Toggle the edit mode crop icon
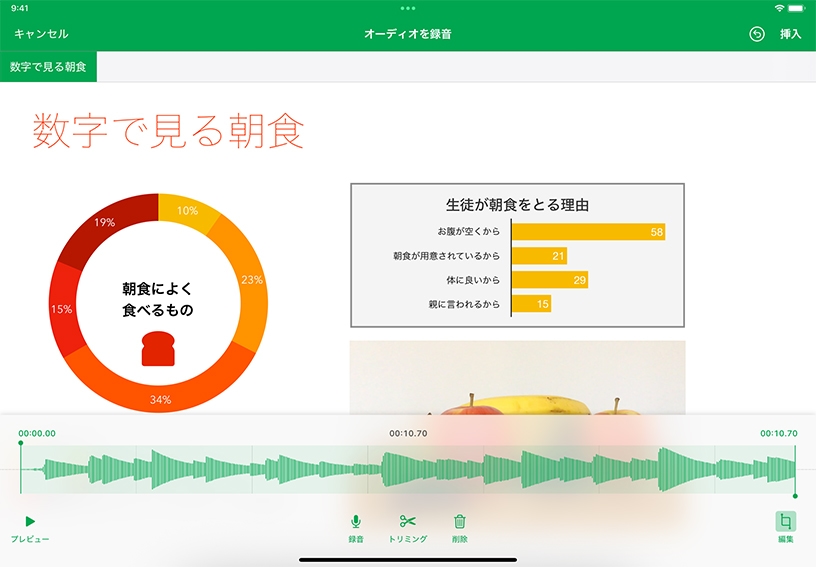This screenshot has width=816, height=567. pyautogui.click(x=786, y=522)
